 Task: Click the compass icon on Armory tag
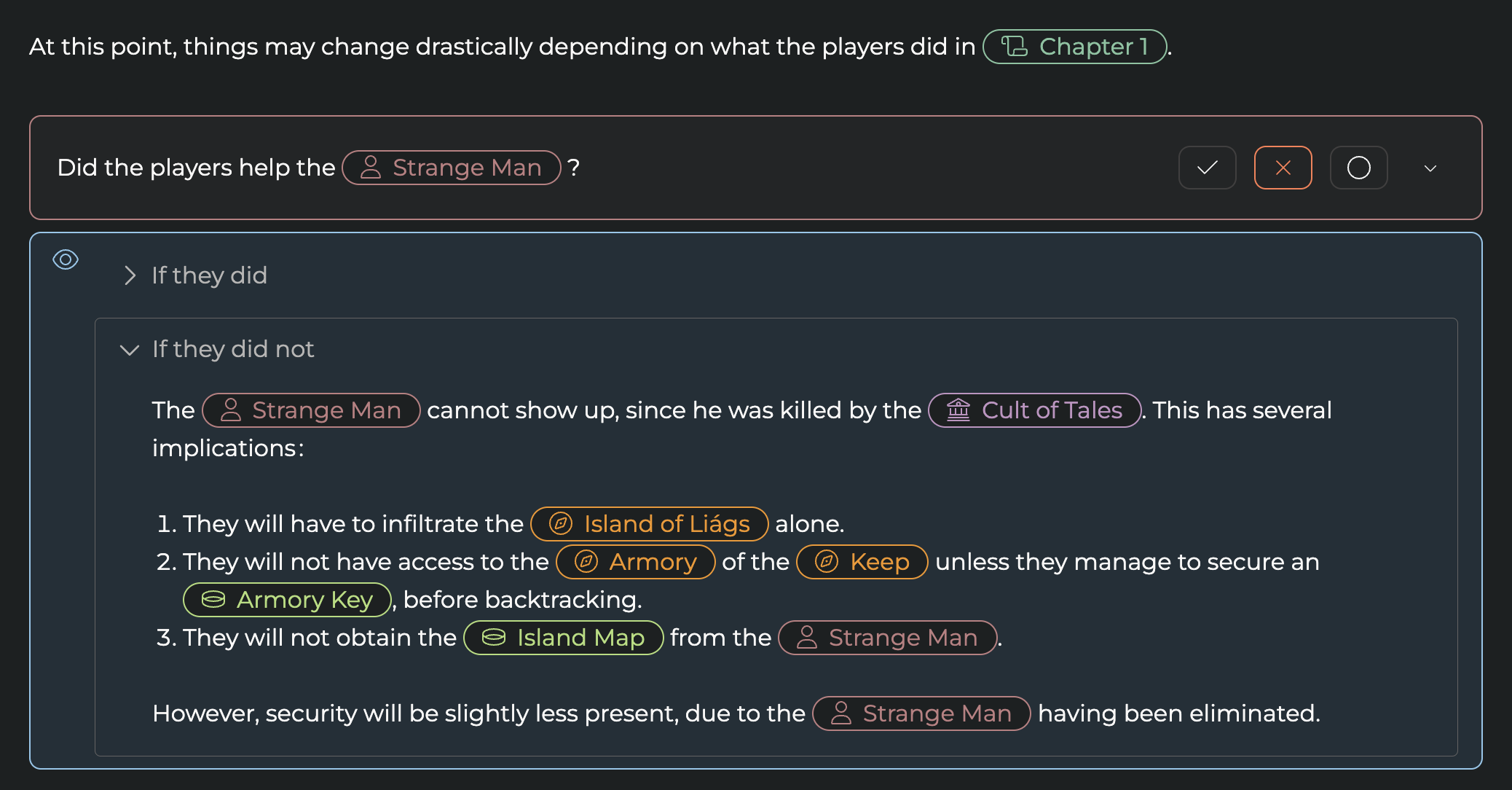click(586, 562)
